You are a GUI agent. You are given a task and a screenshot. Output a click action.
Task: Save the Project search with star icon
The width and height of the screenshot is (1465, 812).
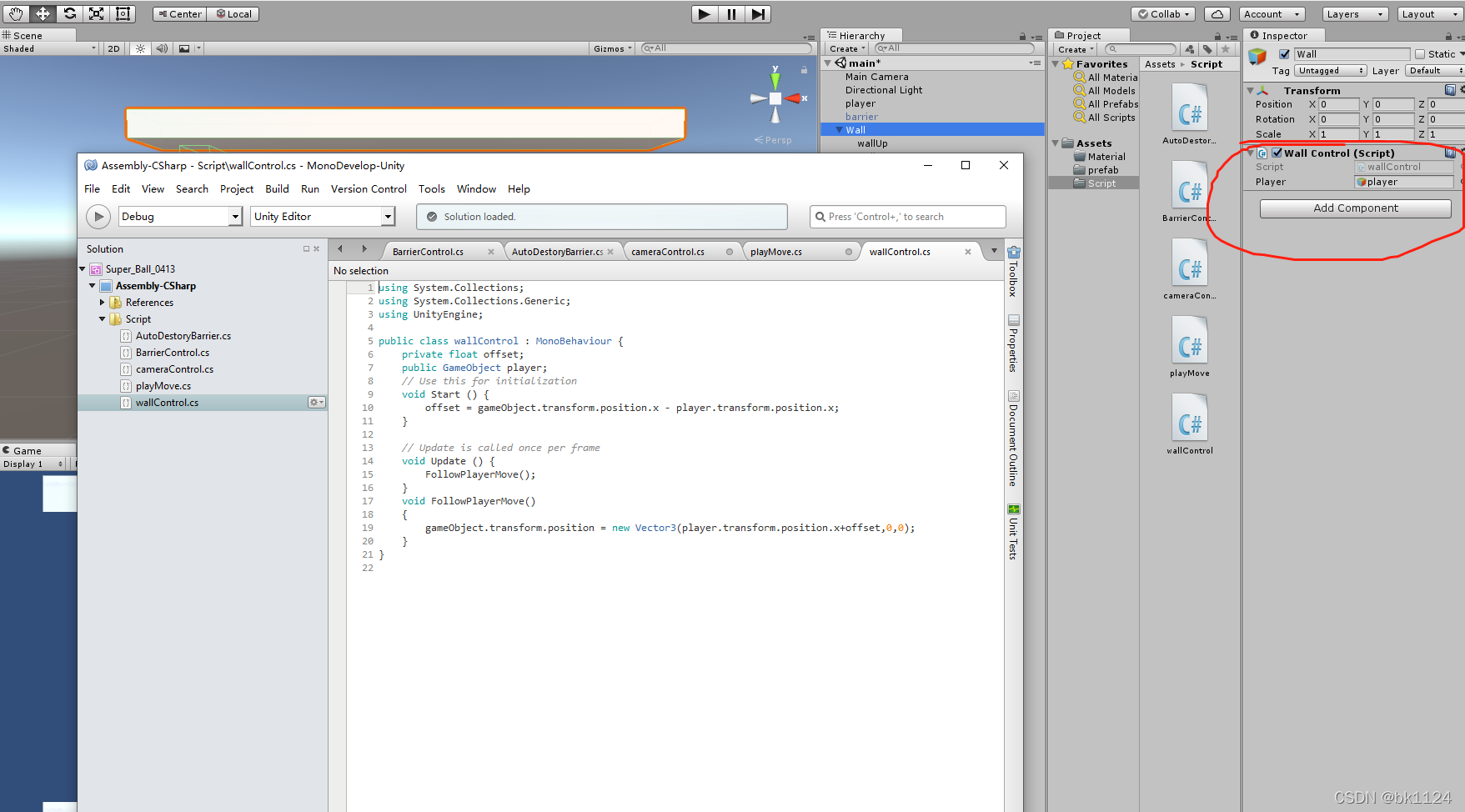point(1225,49)
